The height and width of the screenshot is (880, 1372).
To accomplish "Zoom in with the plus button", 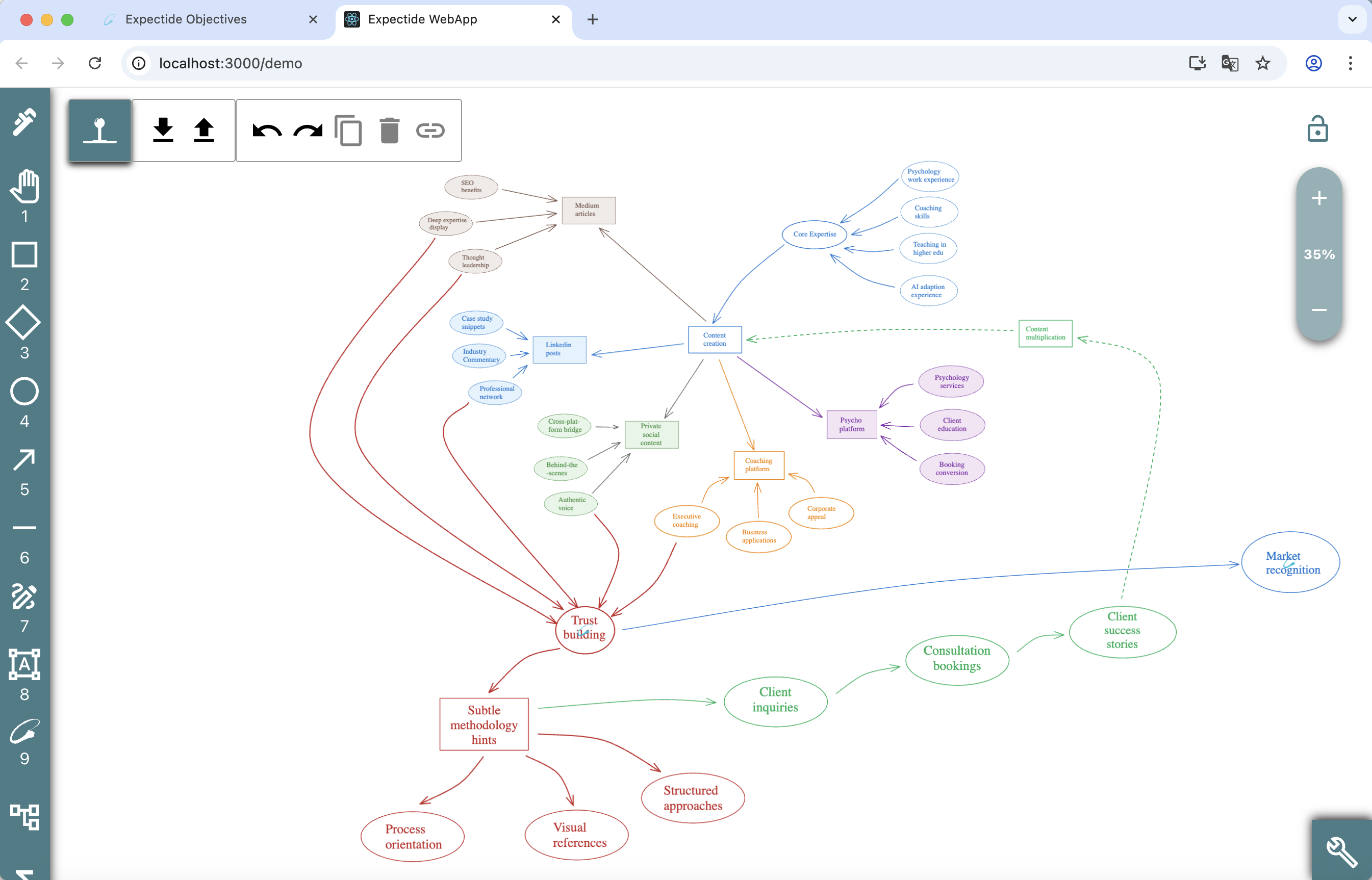I will [x=1319, y=198].
